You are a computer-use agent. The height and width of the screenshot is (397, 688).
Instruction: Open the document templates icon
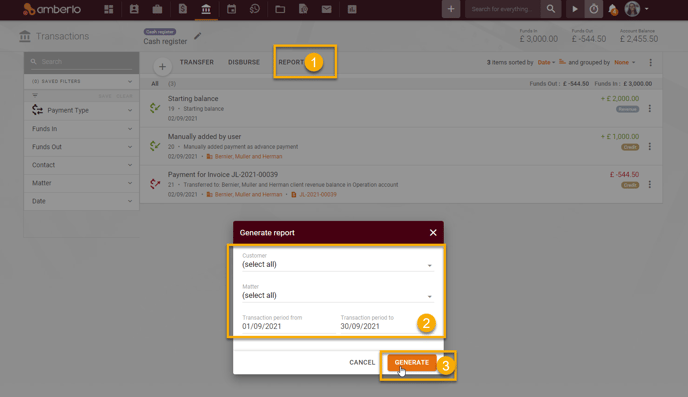click(x=303, y=9)
